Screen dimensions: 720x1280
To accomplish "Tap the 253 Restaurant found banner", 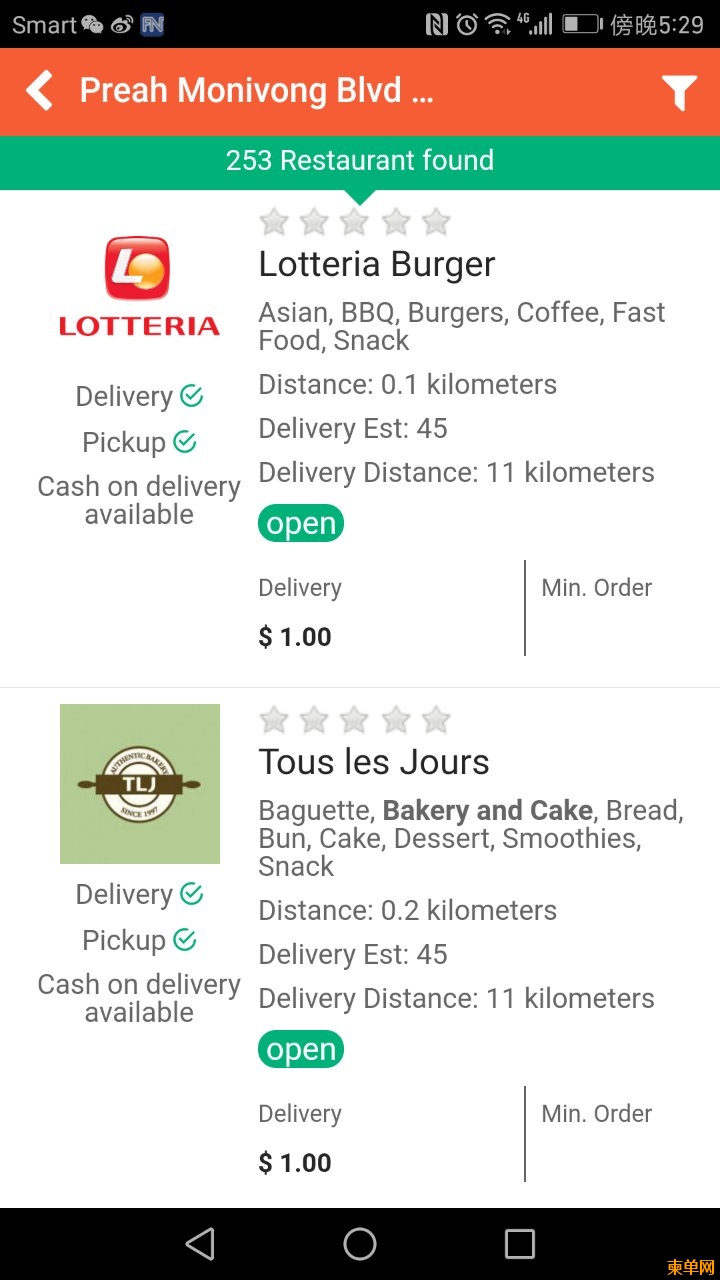I will [x=360, y=161].
